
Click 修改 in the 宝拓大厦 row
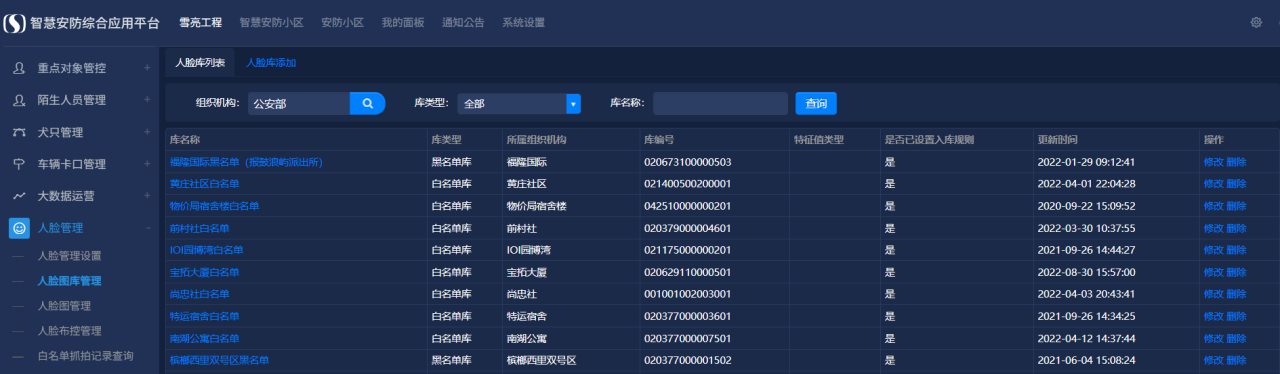tap(1213, 272)
